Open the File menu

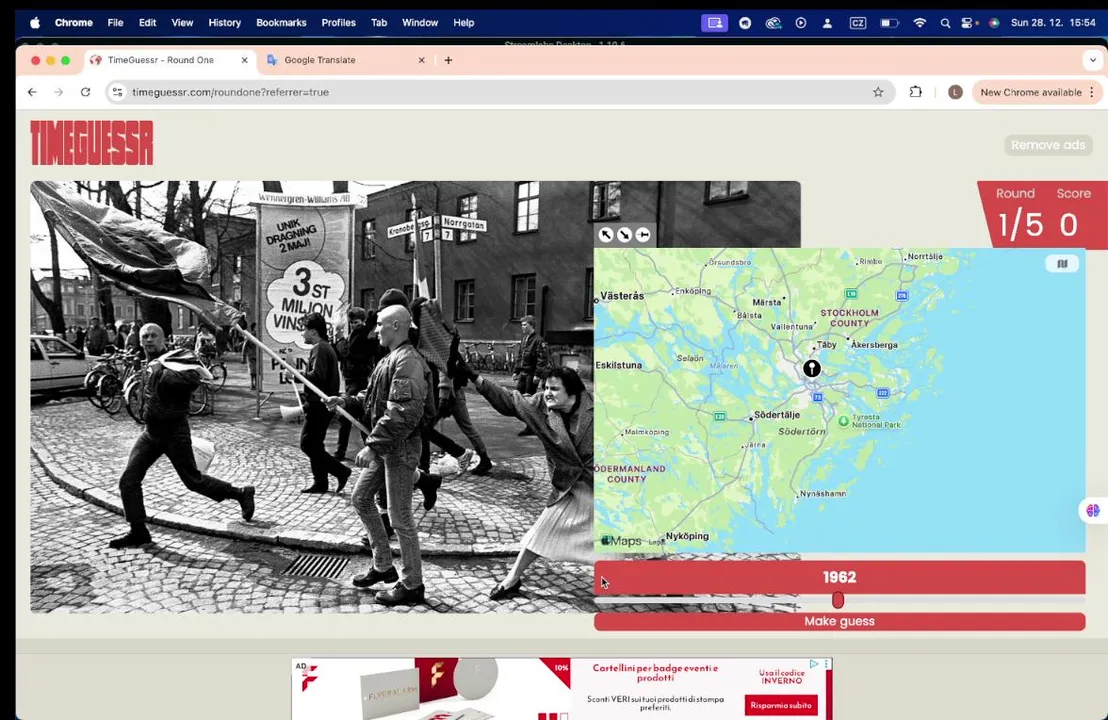click(115, 23)
